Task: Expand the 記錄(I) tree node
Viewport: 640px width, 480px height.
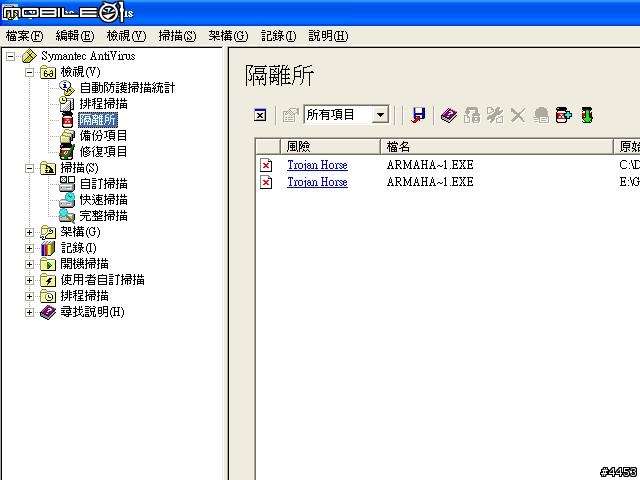Action: (x=29, y=248)
